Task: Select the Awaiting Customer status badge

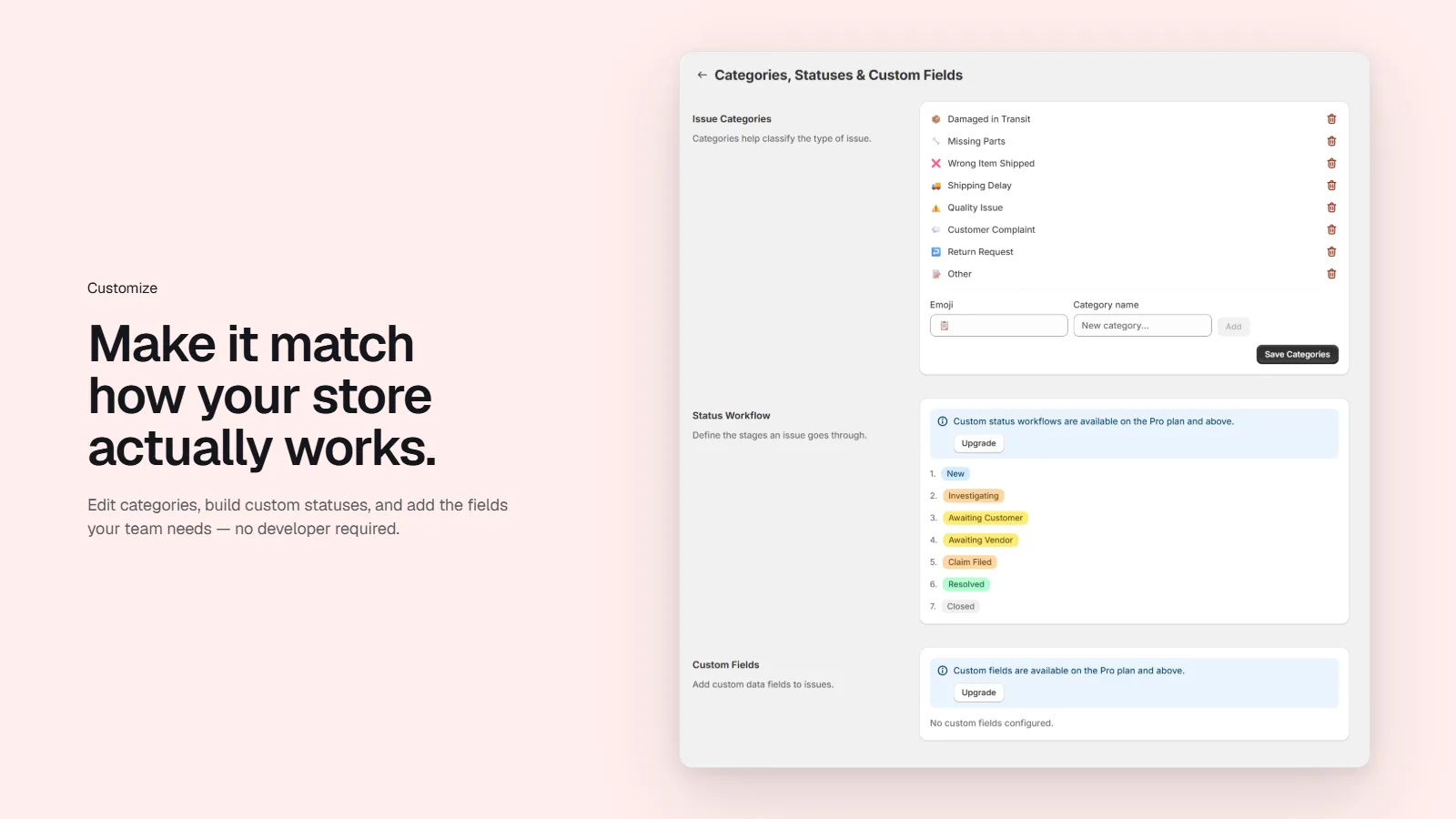Action: pos(986,518)
